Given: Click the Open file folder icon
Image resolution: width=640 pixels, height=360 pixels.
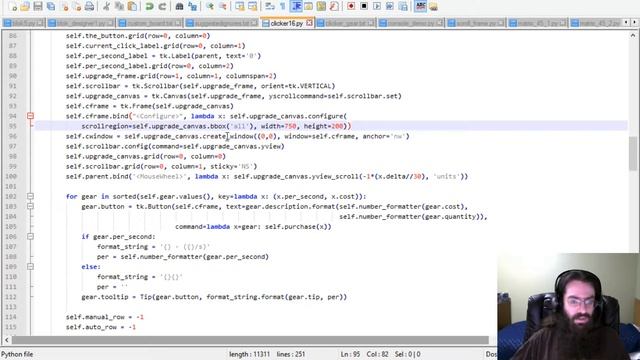Looking at the screenshot, I should coord(25,6).
